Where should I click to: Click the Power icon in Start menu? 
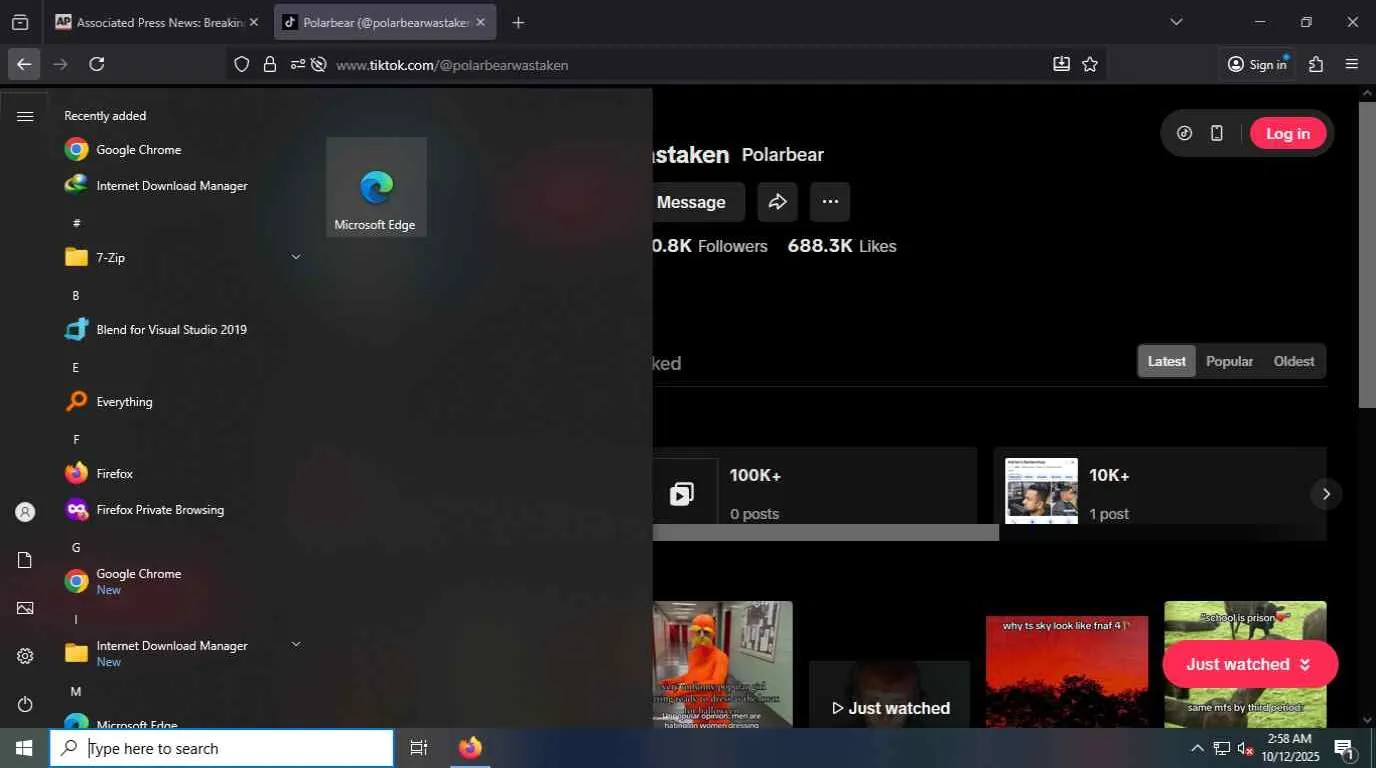25,704
